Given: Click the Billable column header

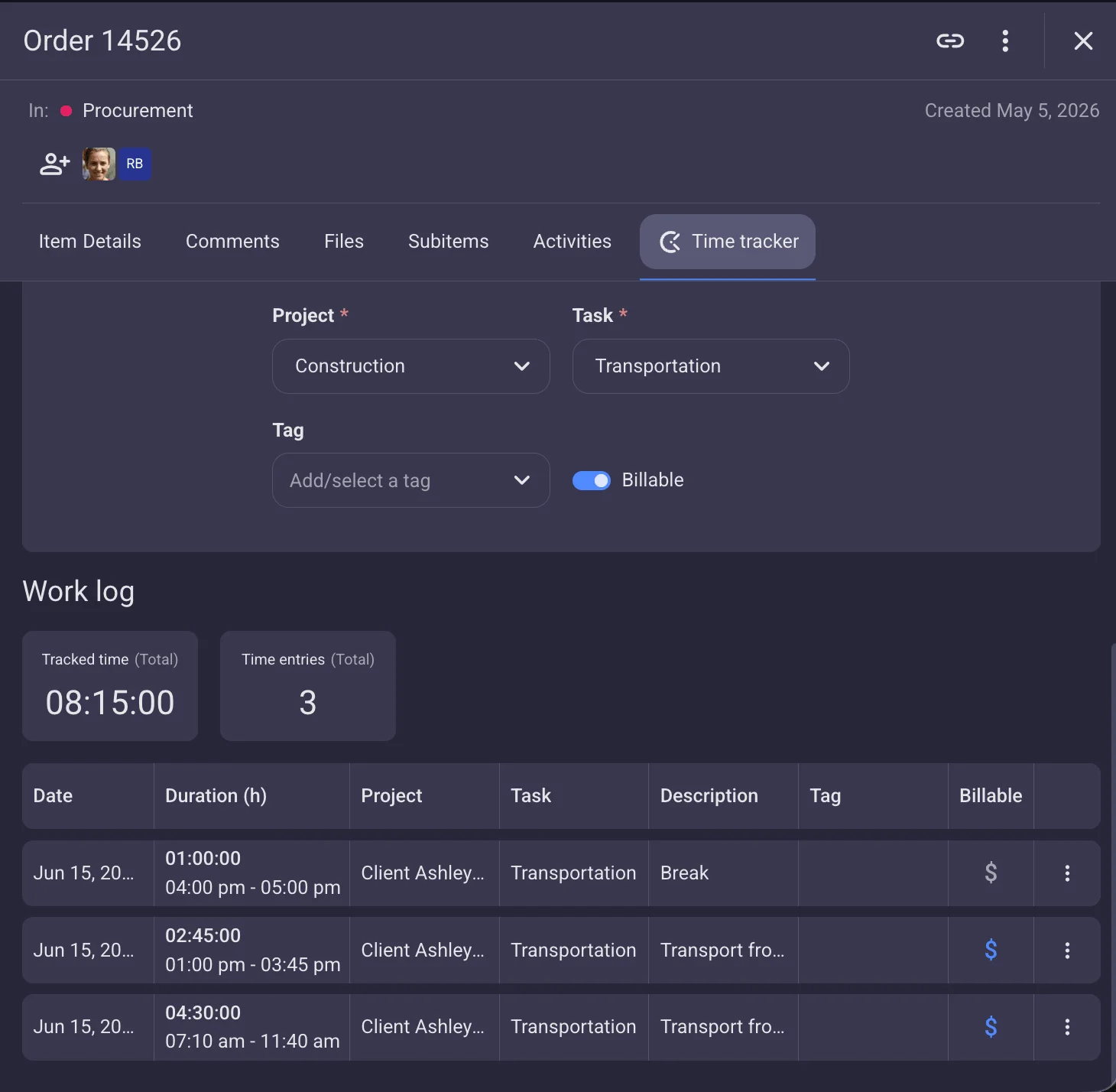Looking at the screenshot, I should pos(991,796).
